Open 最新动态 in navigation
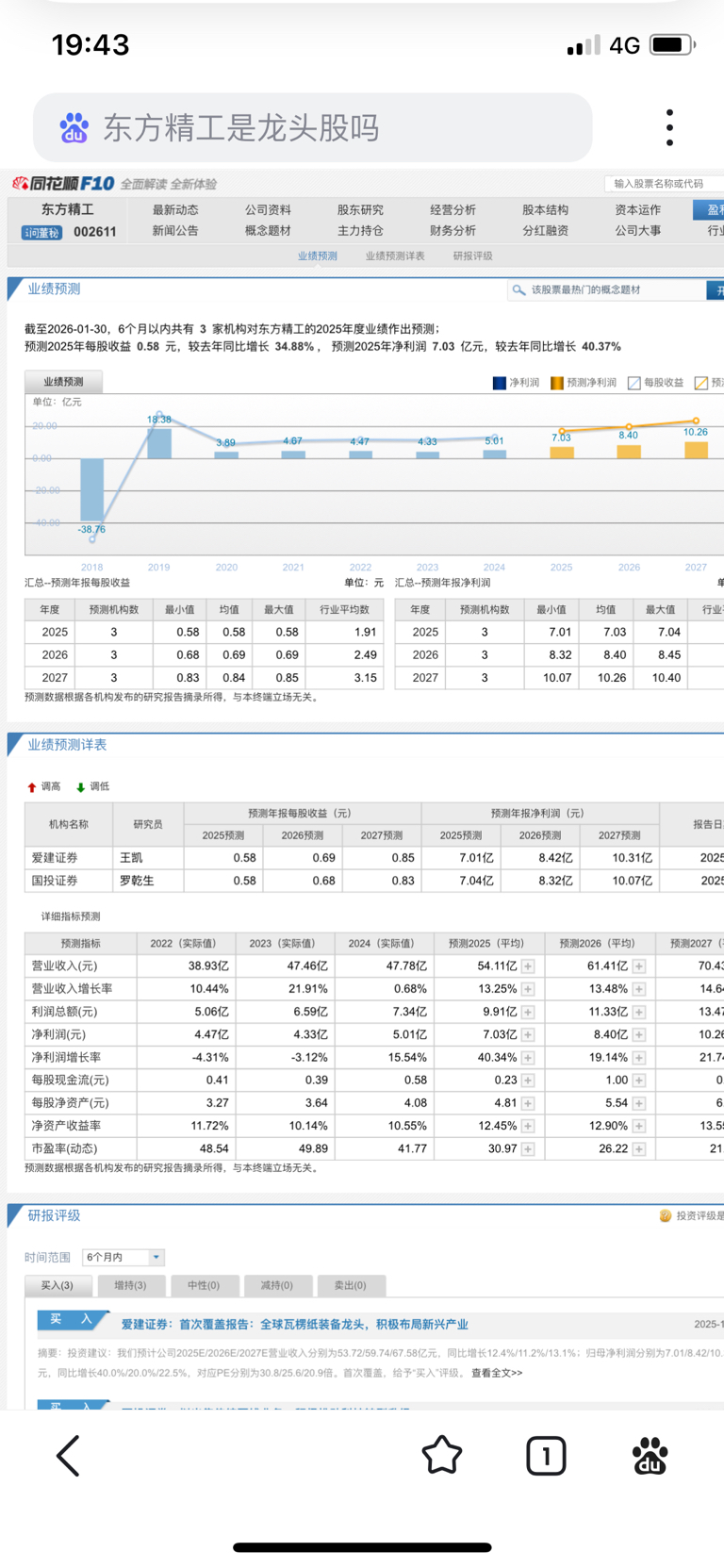Screen dimensions: 724x1568 175,210
